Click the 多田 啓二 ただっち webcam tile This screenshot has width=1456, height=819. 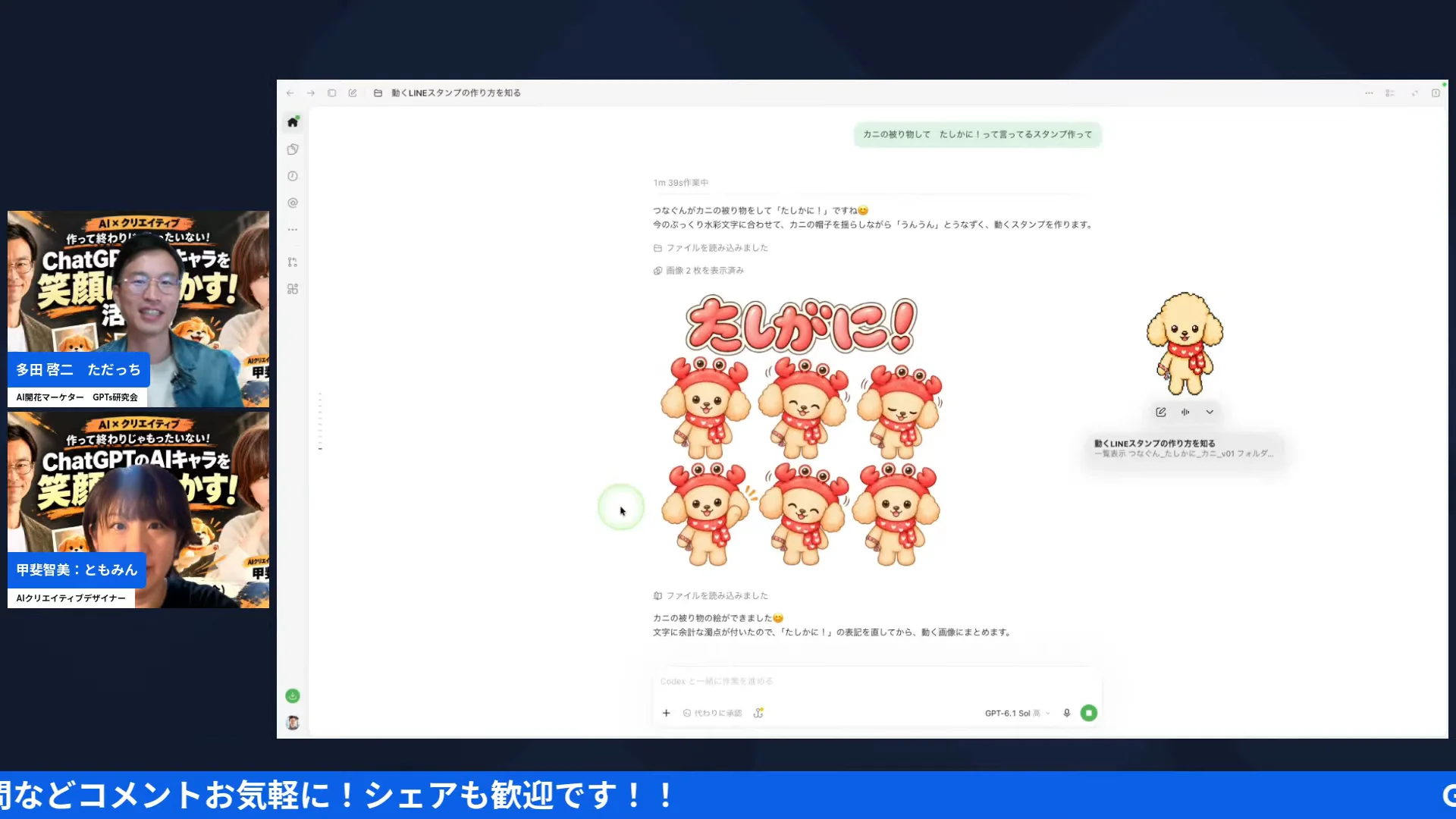[138, 309]
